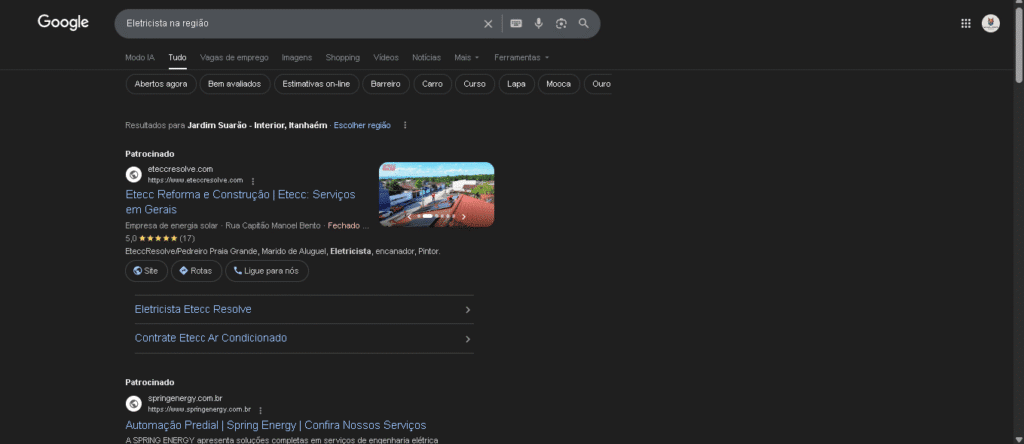1024x444 pixels.
Task: Open the 'Ferramentas' dropdown
Action: (x=521, y=57)
